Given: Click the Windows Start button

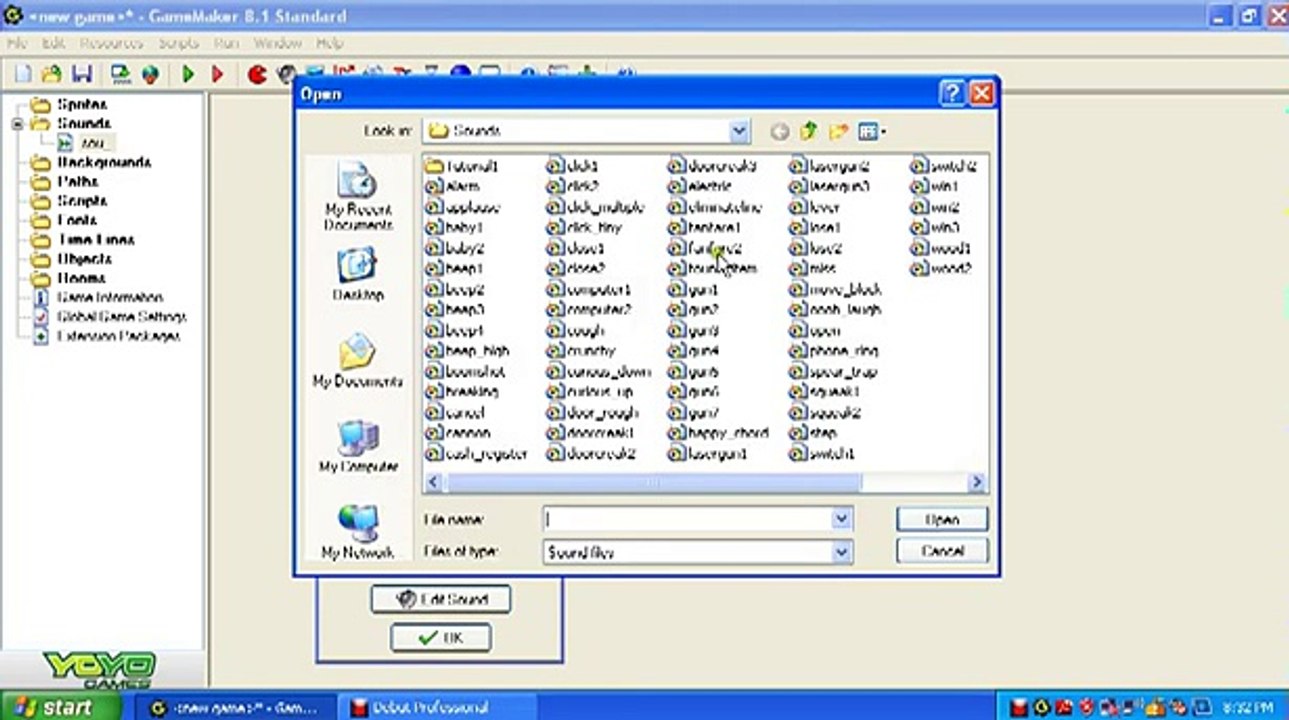Looking at the screenshot, I should pos(60,707).
